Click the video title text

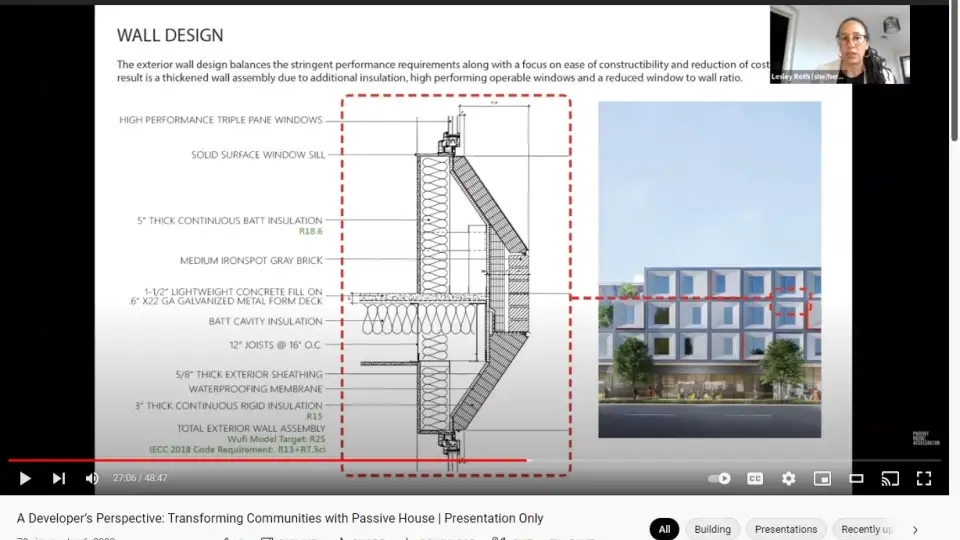pyautogui.click(x=280, y=518)
